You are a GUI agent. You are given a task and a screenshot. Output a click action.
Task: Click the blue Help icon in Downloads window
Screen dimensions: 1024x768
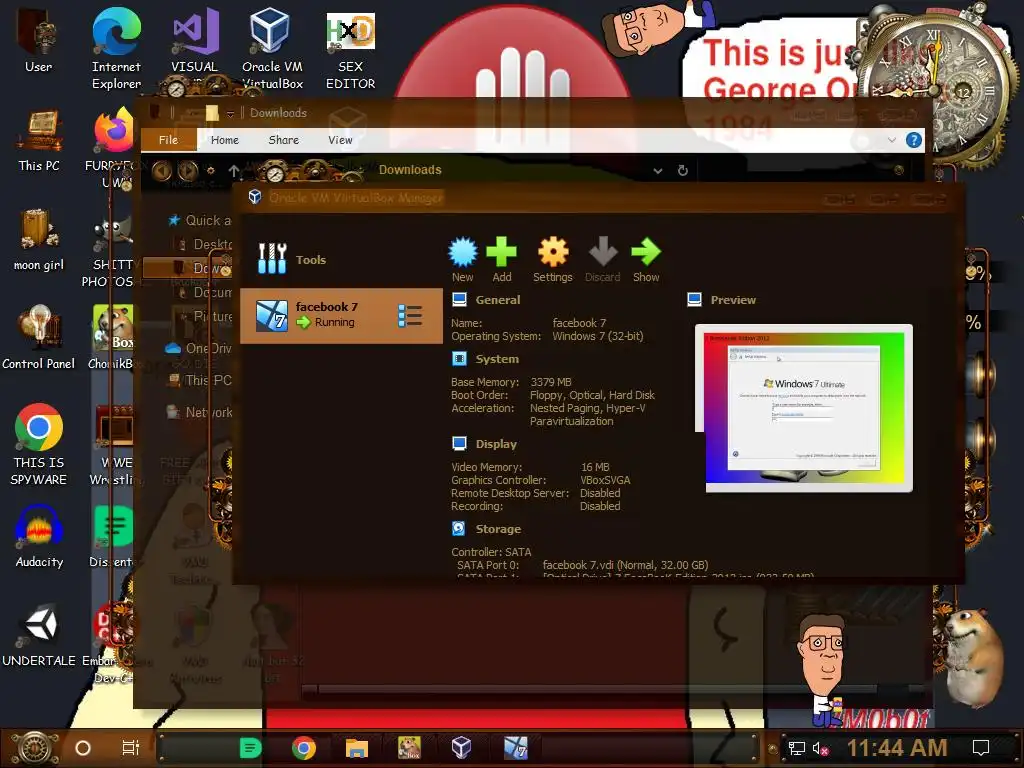(914, 140)
